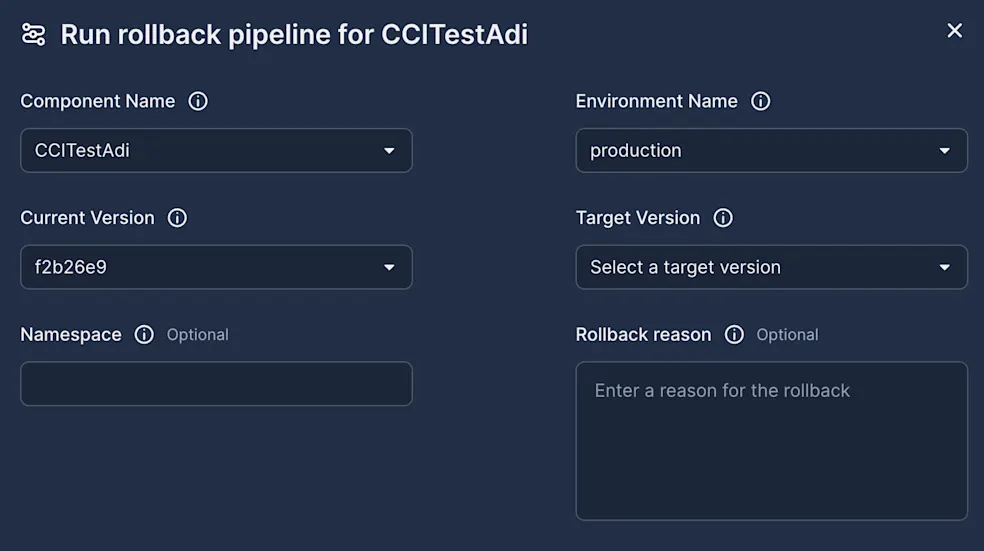Viewport: 984px width, 551px height.
Task: Click the Component Name field label
Action: pyautogui.click(x=98, y=101)
